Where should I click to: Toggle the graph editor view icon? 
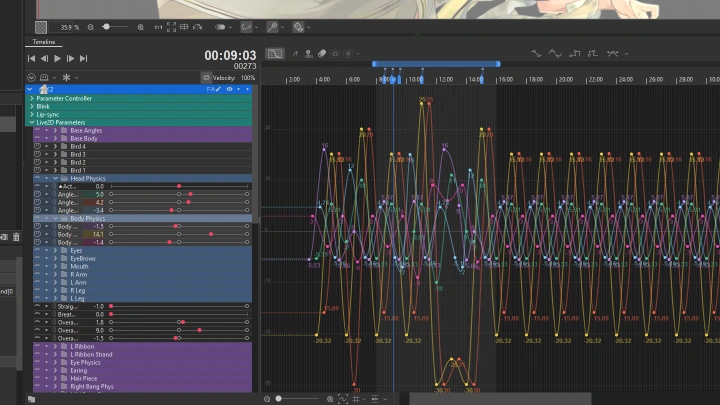coord(275,54)
